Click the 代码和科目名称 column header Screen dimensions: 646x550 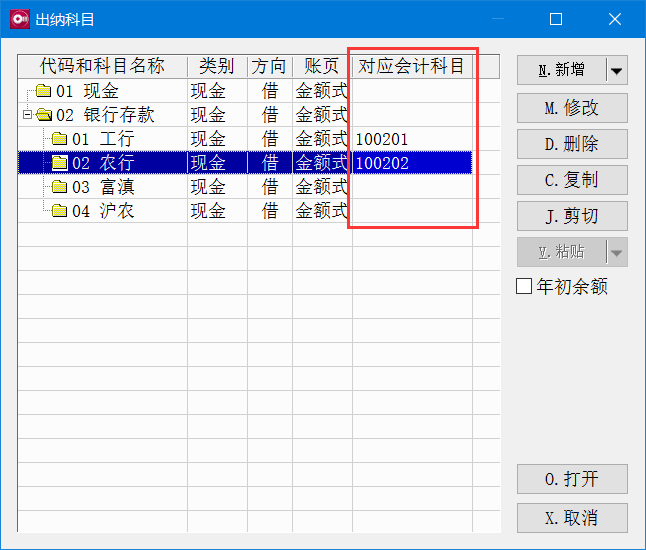(102, 66)
